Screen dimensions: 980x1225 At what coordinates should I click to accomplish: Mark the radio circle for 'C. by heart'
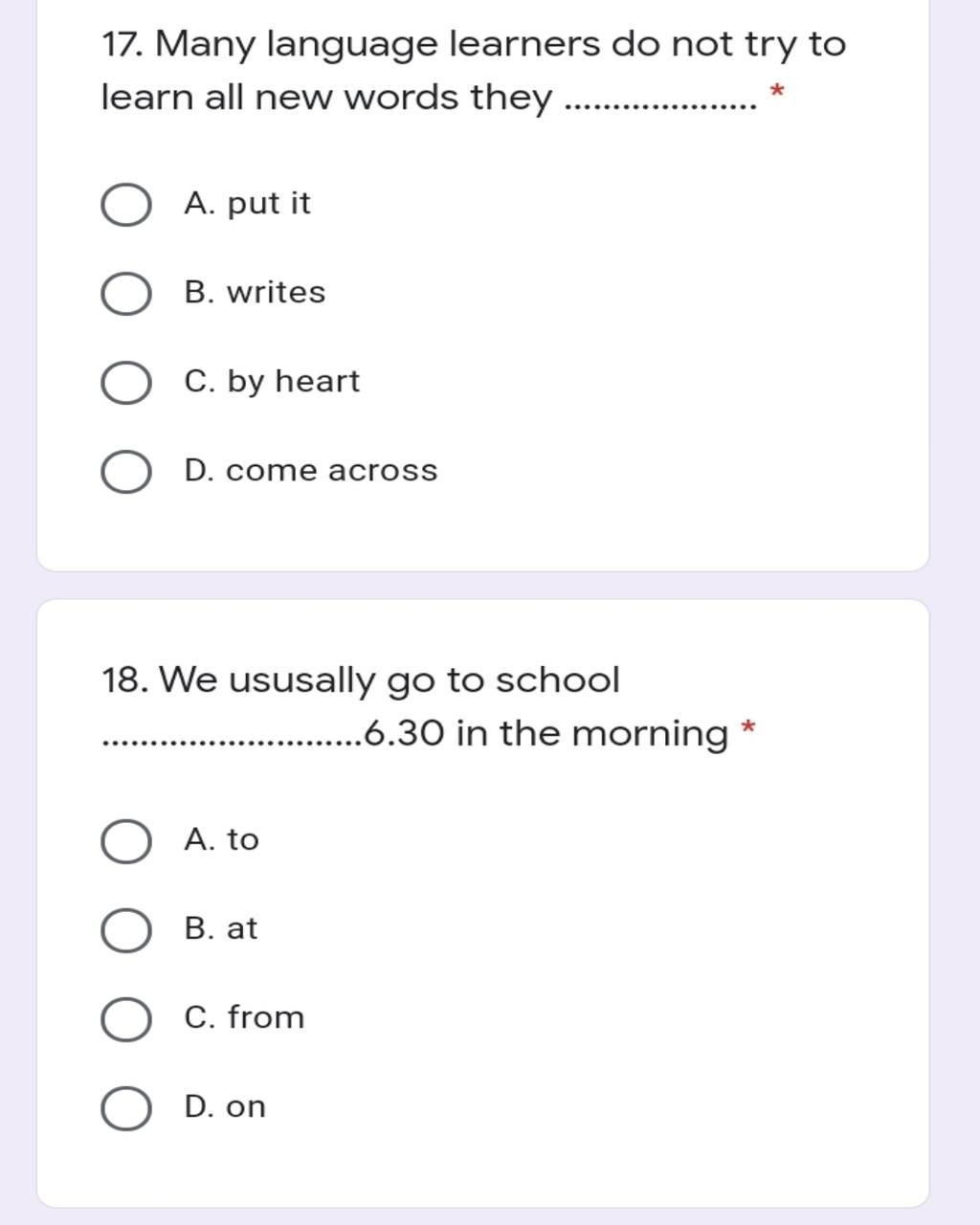pyautogui.click(x=125, y=383)
